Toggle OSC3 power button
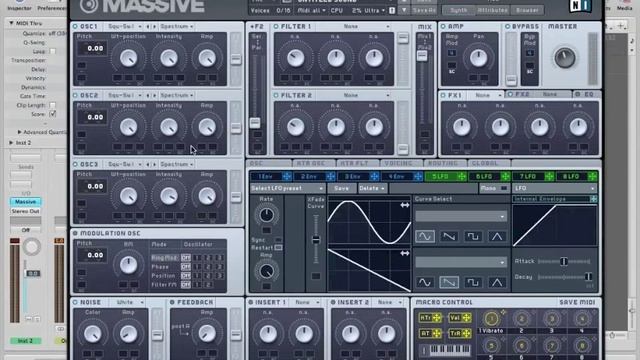Viewport: 640px width, 360px height. (x=75, y=164)
